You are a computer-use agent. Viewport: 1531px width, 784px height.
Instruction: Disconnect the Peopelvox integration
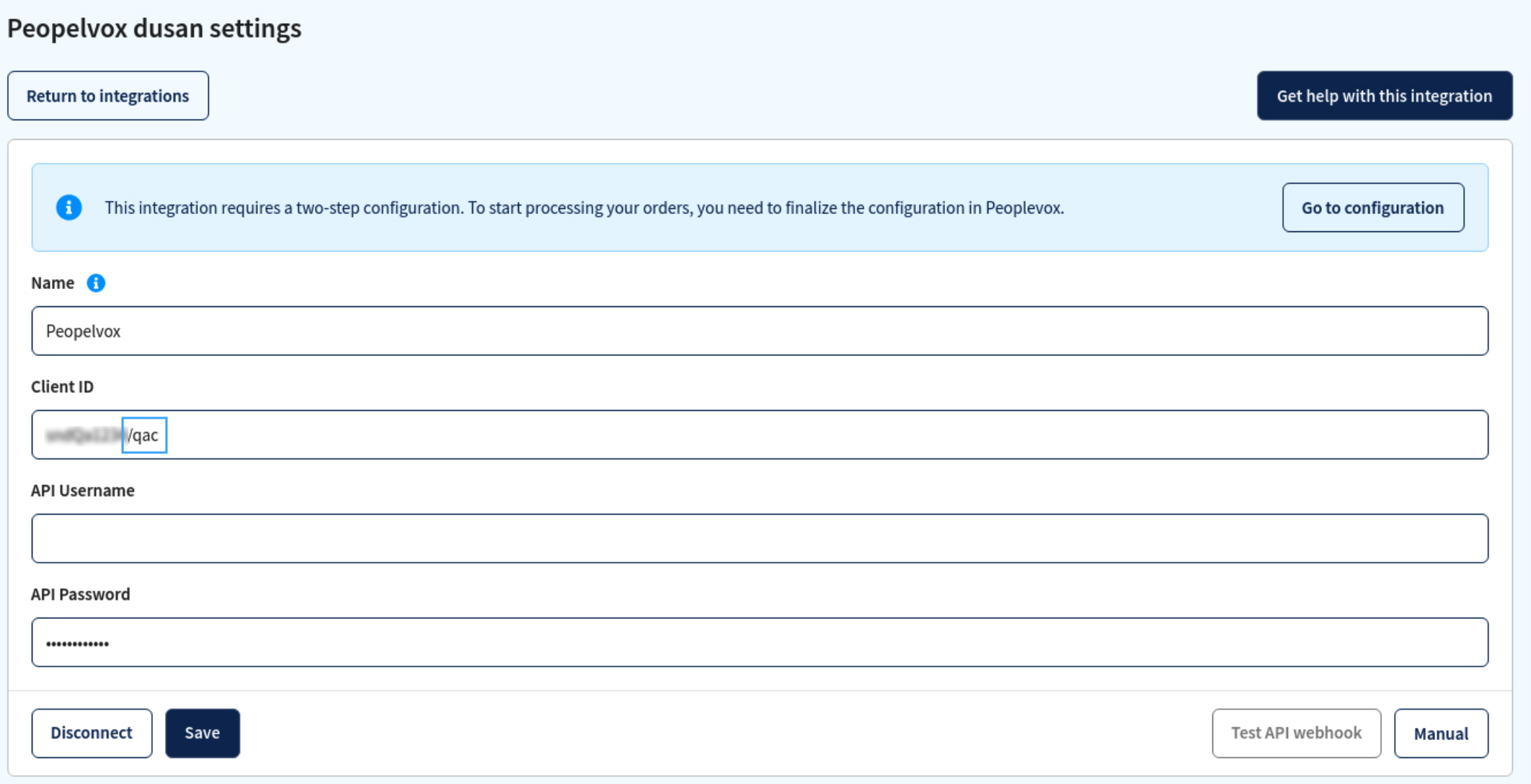[92, 733]
